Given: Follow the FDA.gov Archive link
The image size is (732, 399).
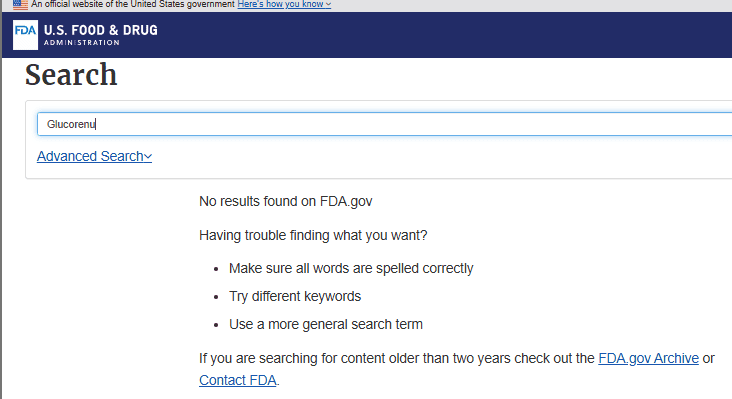Looking at the screenshot, I should pyautogui.click(x=648, y=358).
